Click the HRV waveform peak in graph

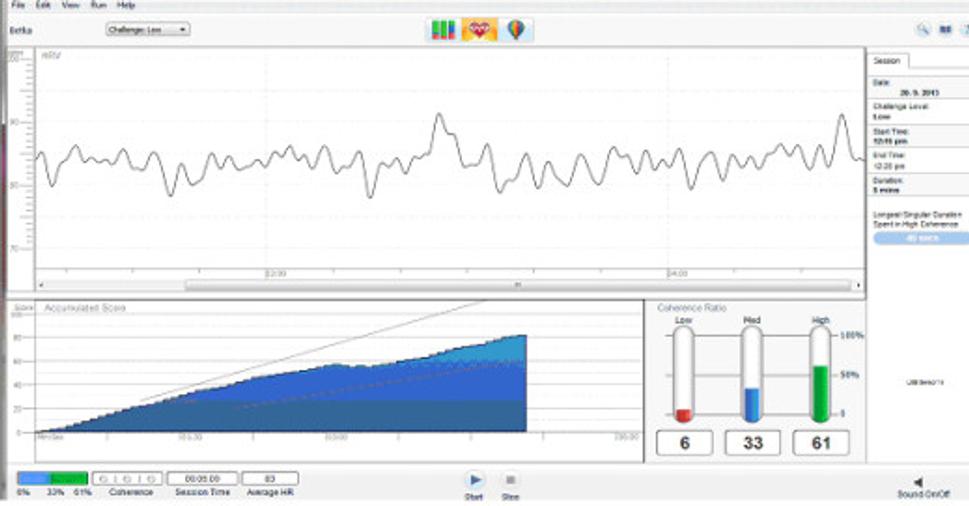tap(439, 116)
